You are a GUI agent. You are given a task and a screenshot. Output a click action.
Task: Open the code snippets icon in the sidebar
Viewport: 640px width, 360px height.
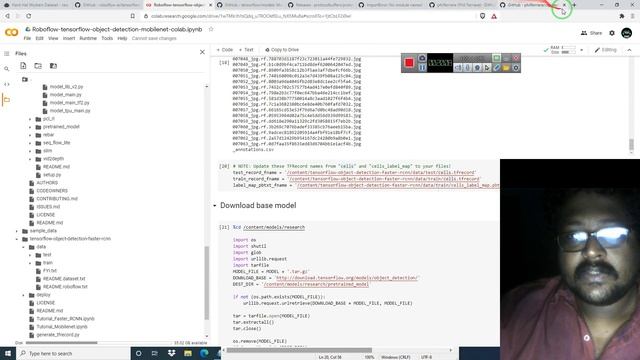7,84
